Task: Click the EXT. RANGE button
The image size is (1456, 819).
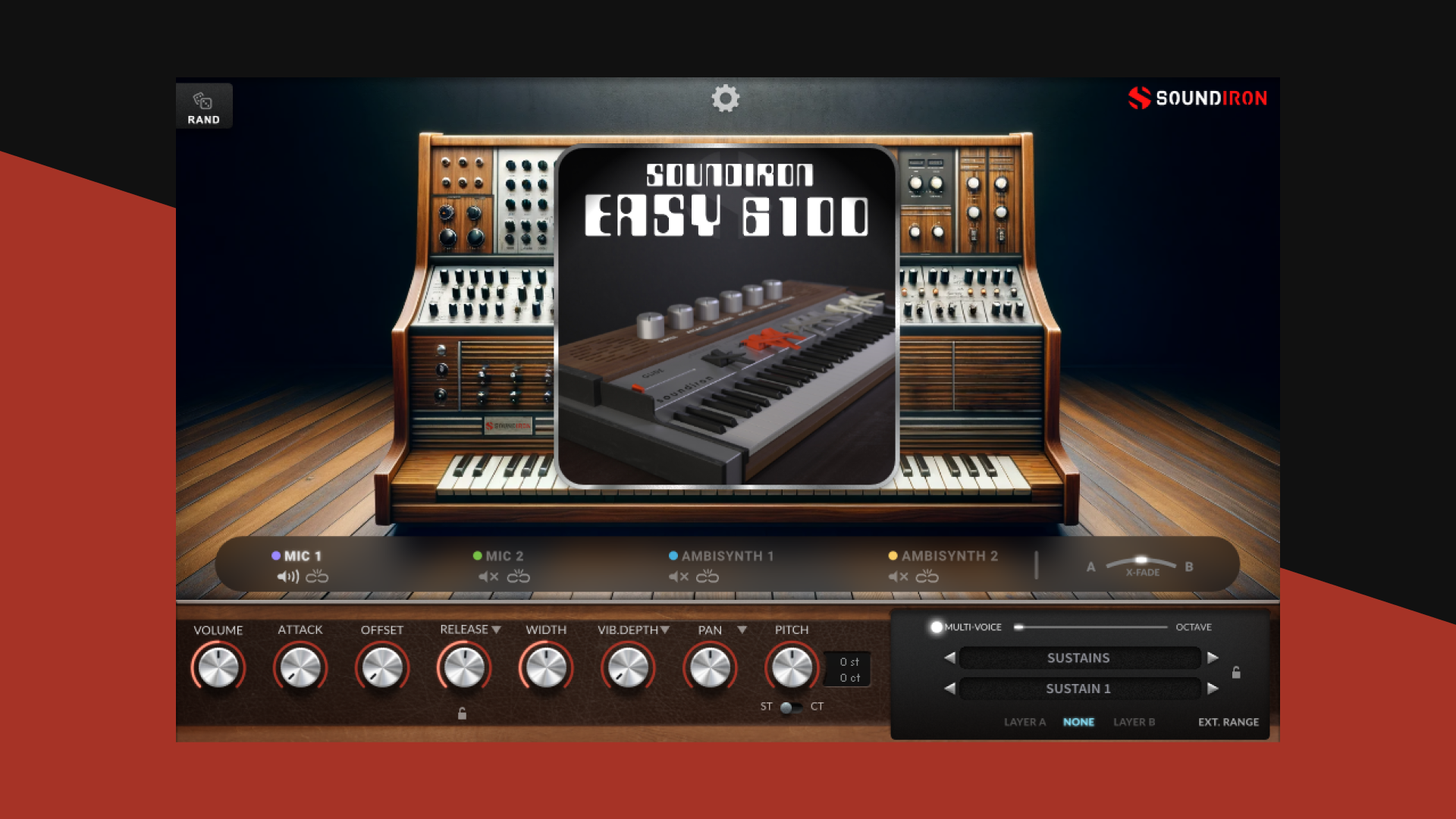Action: 1228,722
